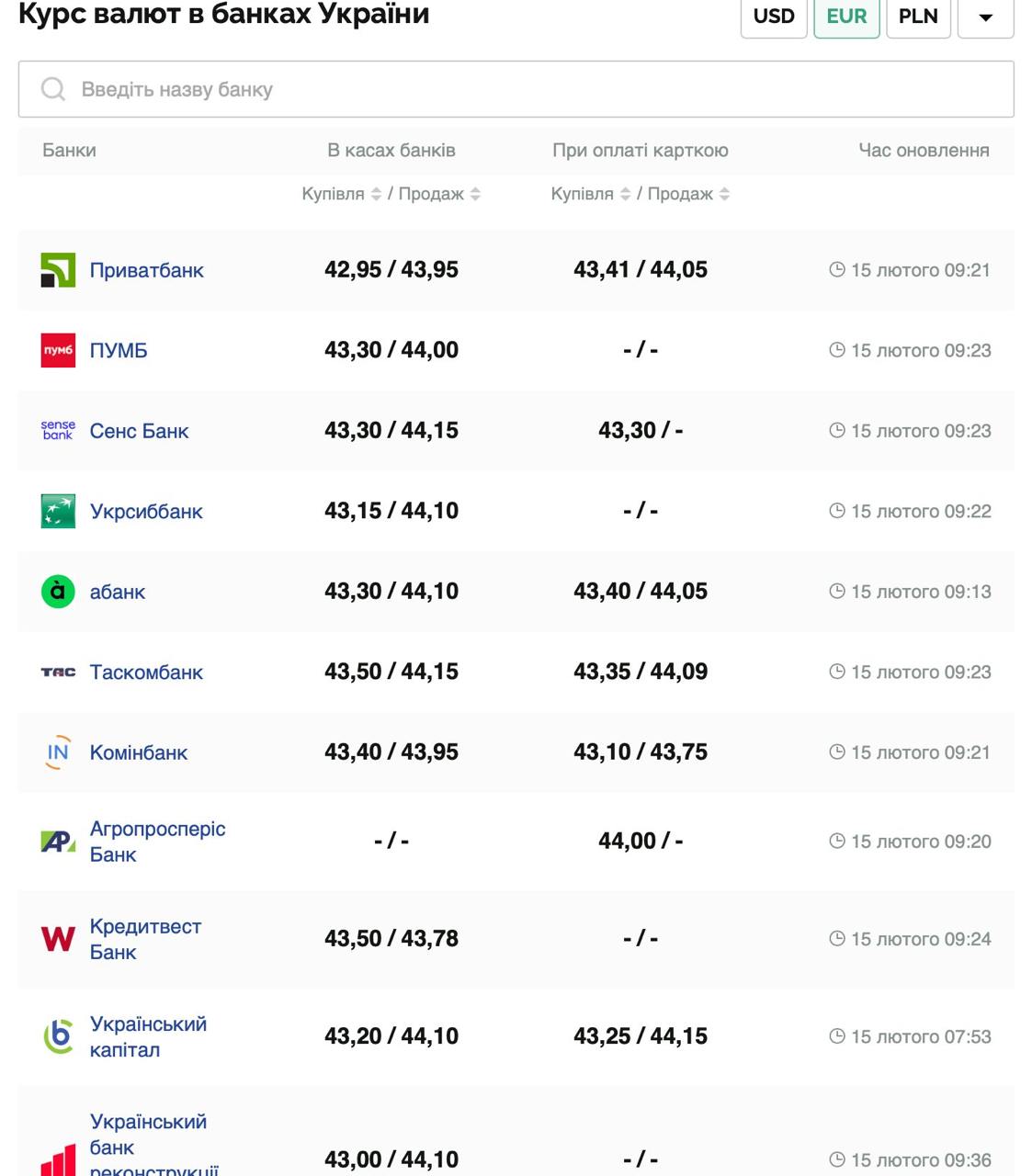This screenshot has width=1032, height=1176.
Task: Click the Sense Bank logo icon
Action: (58, 430)
